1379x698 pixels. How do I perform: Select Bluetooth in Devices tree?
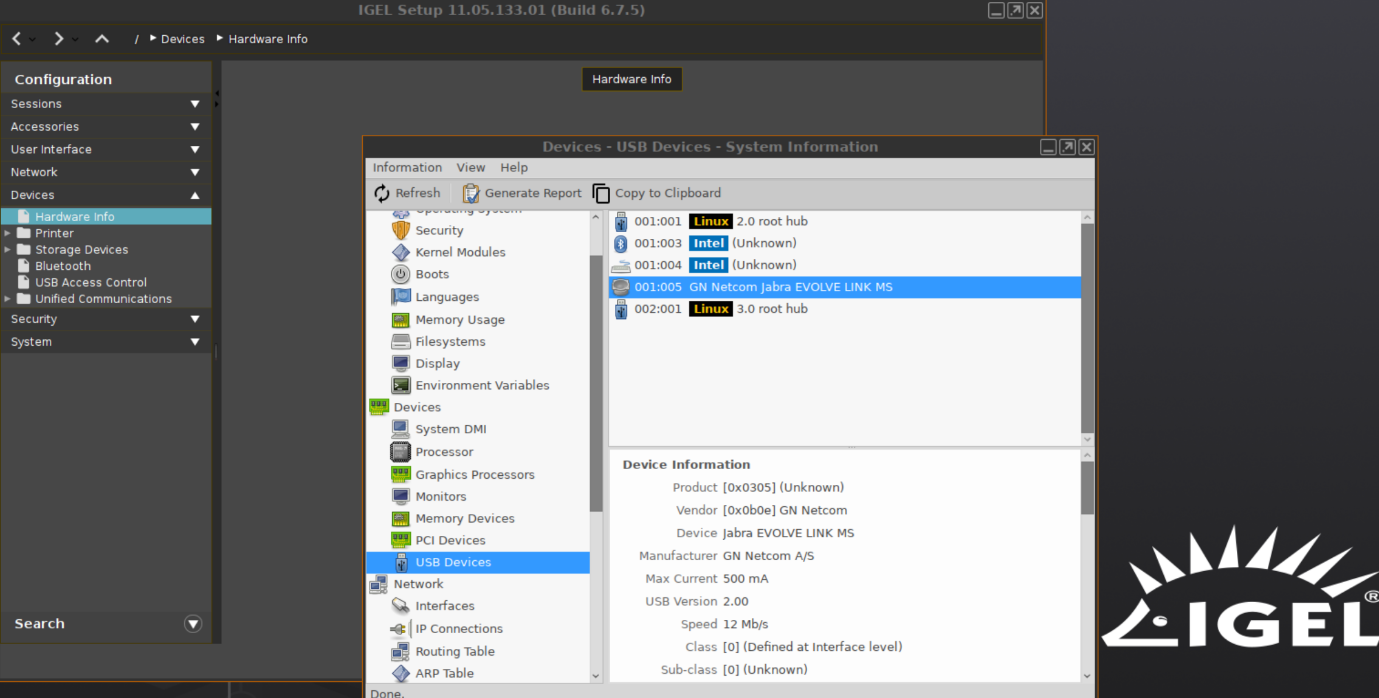coord(63,266)
